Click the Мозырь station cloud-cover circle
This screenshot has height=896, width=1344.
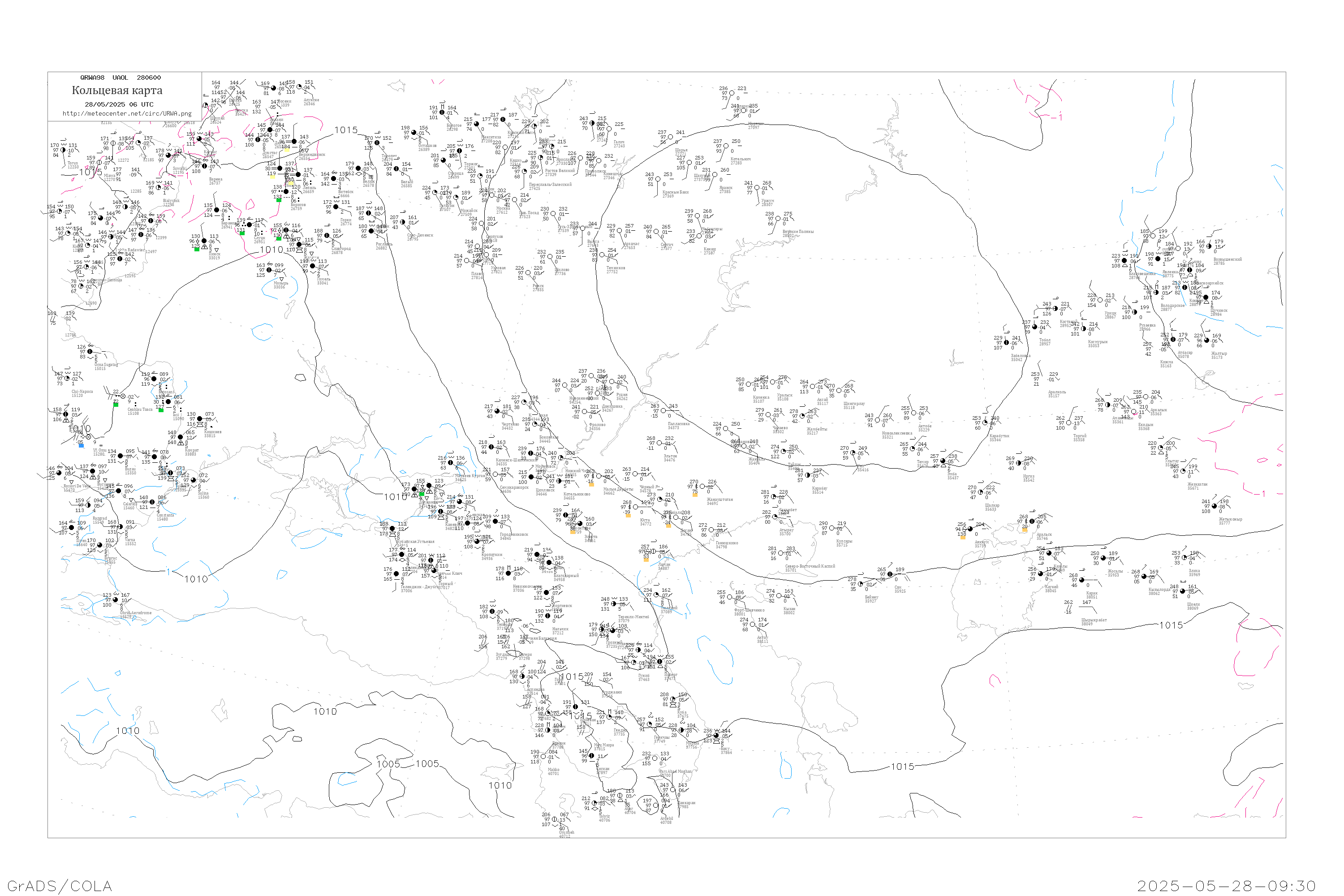point(269,270)
